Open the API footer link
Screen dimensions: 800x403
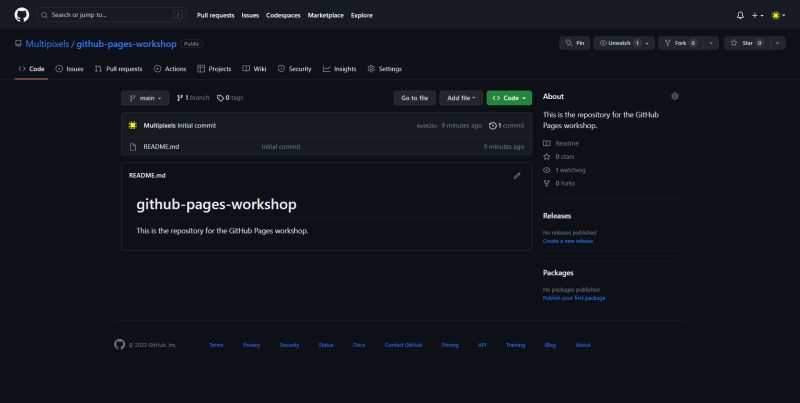(482, 345)
